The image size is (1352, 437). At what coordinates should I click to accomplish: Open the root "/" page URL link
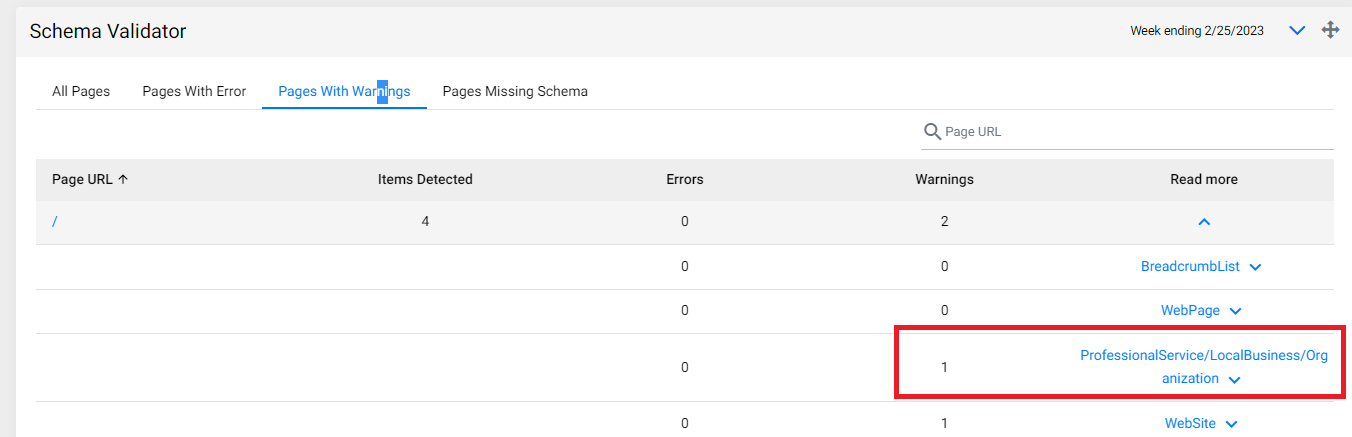(54, 222)
